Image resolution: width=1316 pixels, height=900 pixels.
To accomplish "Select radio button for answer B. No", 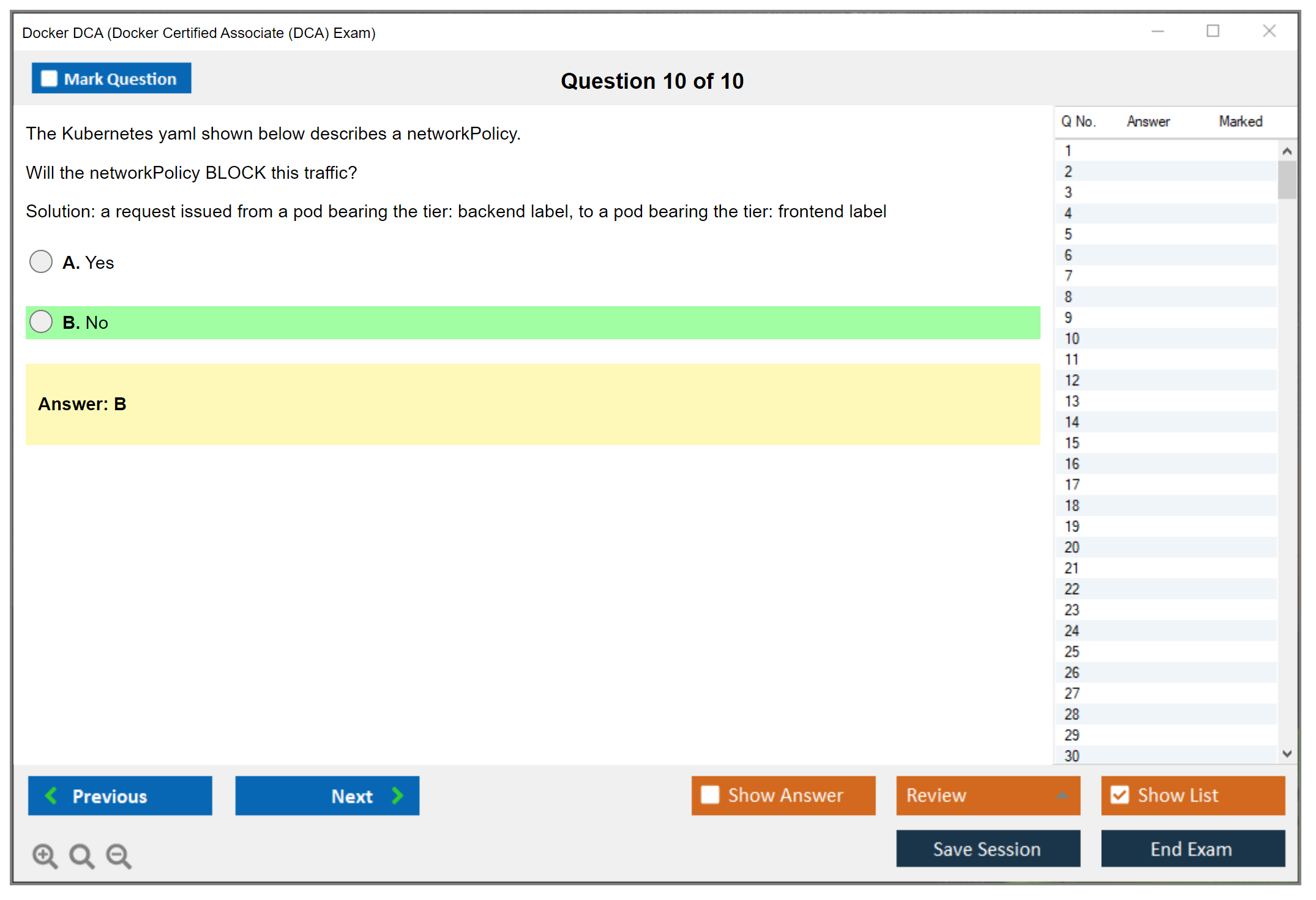I will click(41, 322).
